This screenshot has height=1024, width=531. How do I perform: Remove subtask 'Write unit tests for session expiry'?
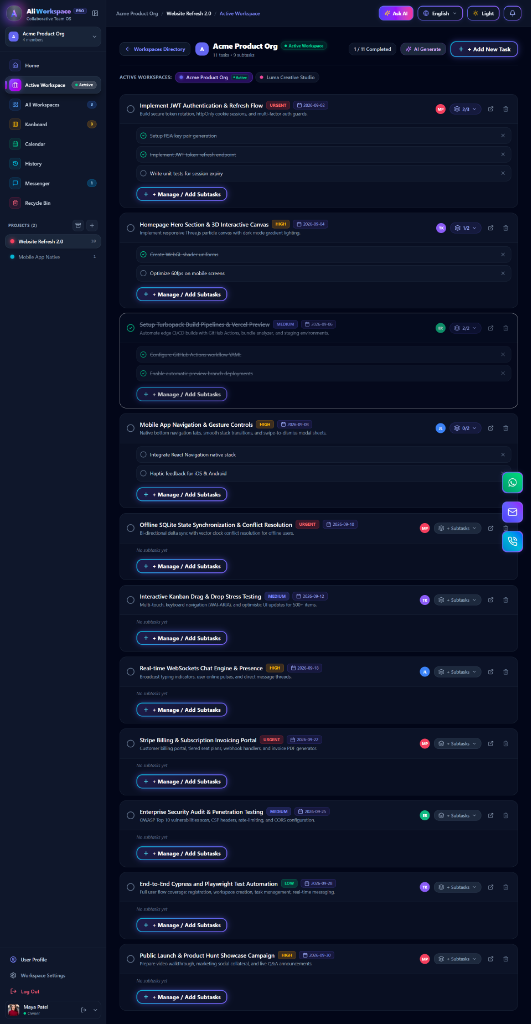coord(503,174)
